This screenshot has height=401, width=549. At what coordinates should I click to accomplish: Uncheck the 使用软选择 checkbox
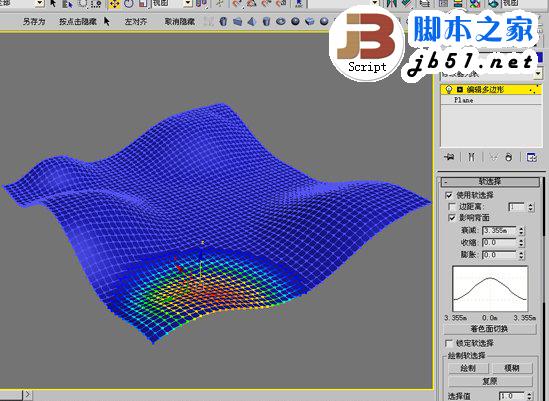click(x=449, y=195)
